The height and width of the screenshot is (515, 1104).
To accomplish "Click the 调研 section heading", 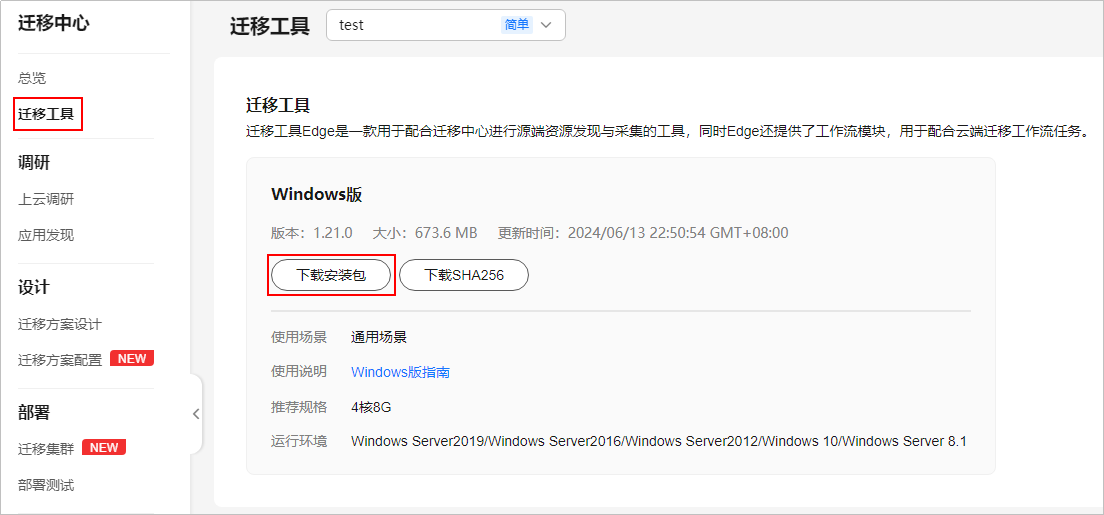I will (34, 163).
